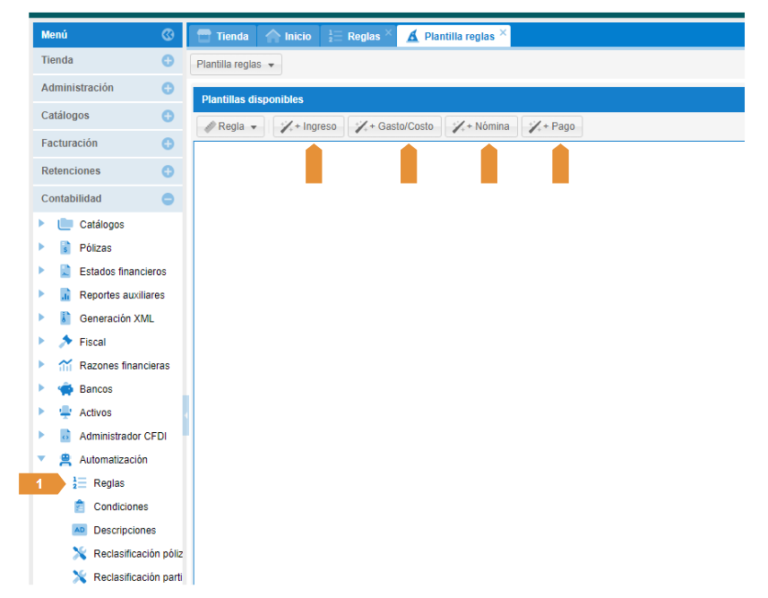This screenshot has height=598, width=768.
Task: Expand the Tienda accordion section
Action: coord(168,61)
